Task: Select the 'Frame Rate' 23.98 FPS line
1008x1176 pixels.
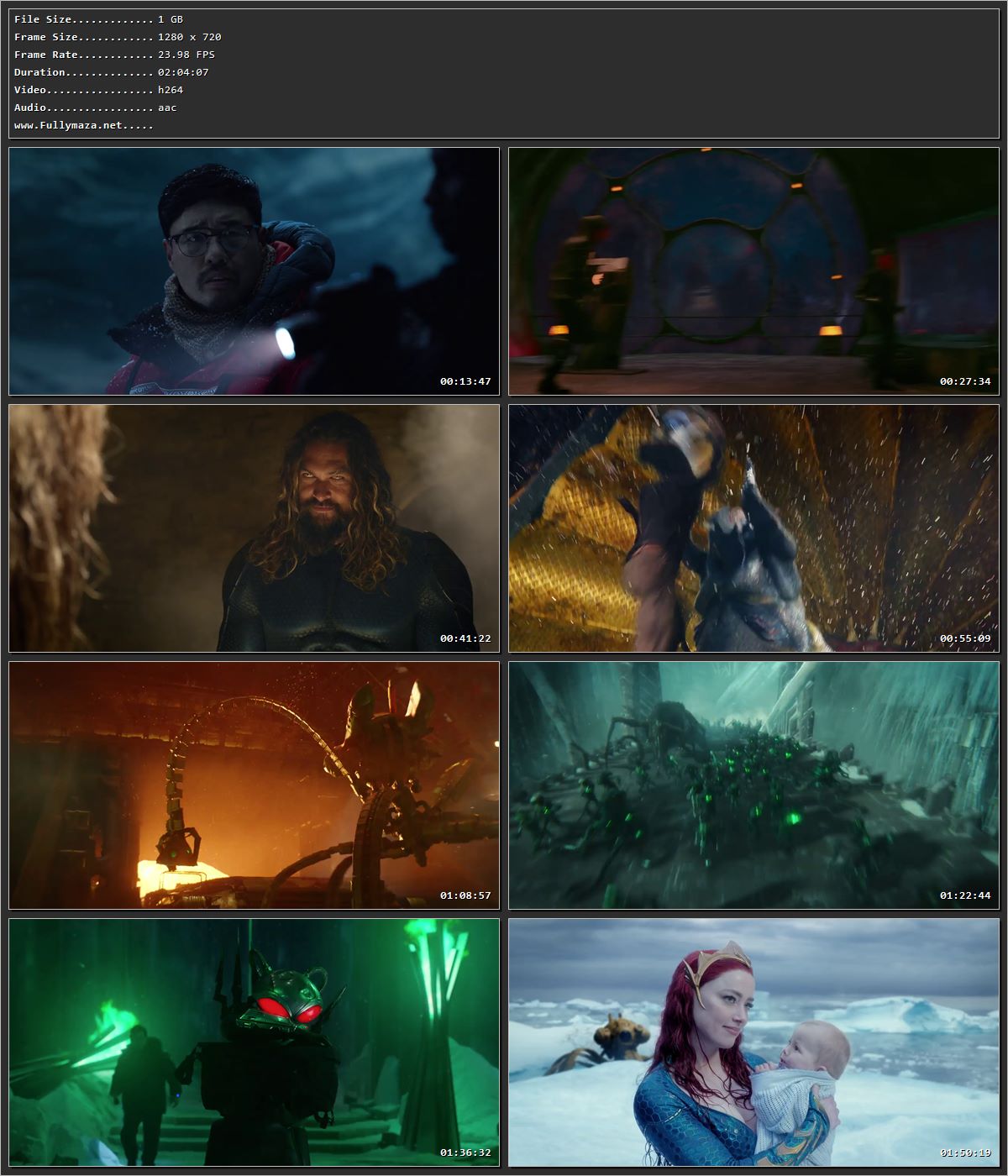Action: click(114, 55)
